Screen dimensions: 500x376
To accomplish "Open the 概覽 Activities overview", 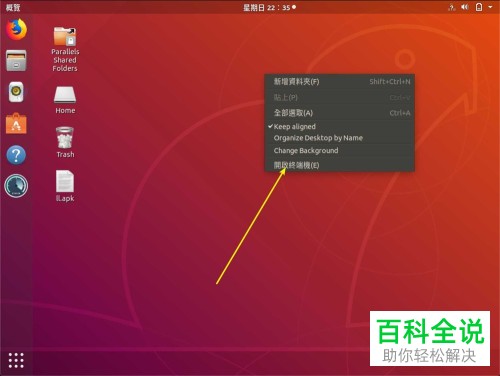I will click(x=13, y=7).
